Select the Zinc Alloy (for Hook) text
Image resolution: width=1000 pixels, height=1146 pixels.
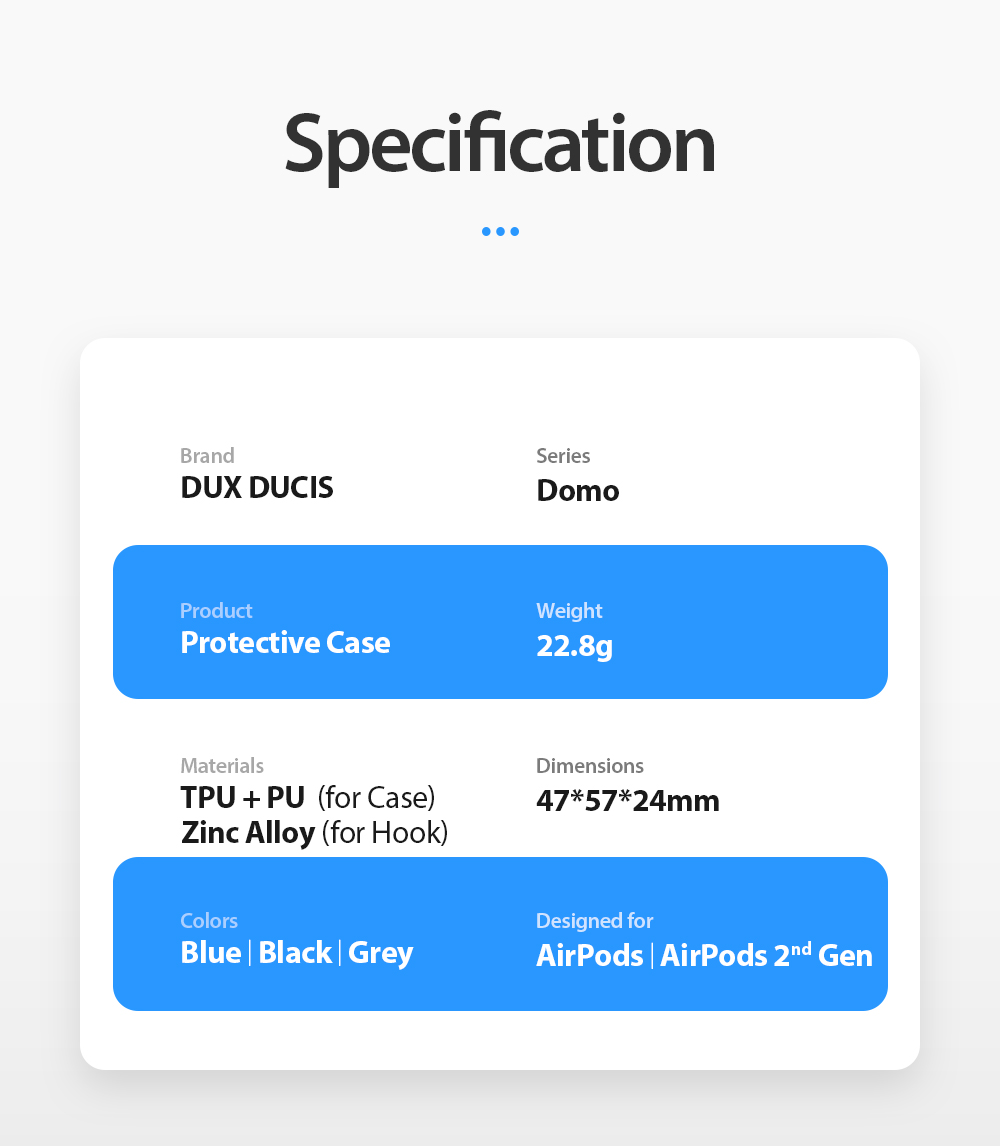pyautogui.click(x=314, y=833)
